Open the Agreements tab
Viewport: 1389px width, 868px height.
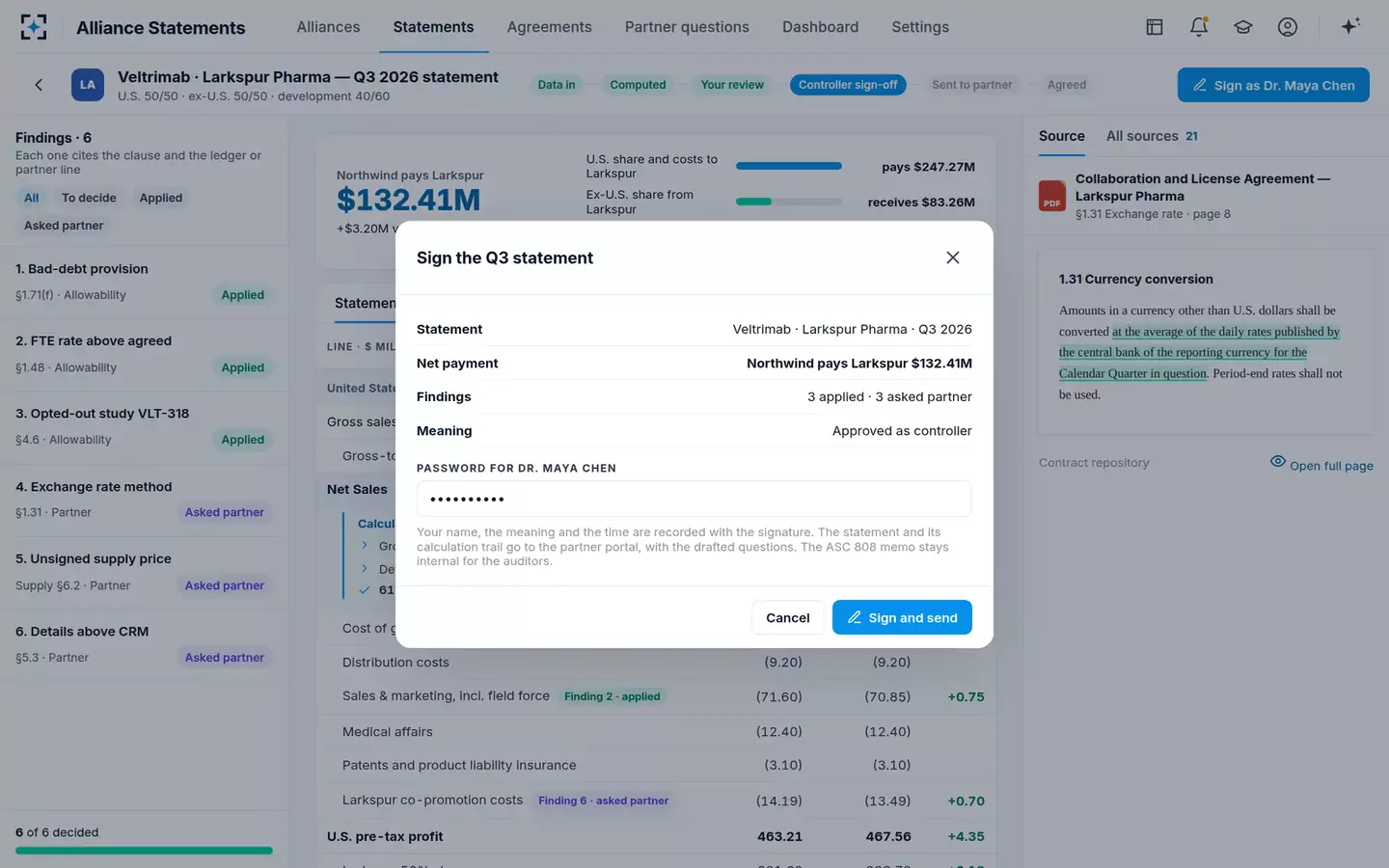click(x=550, y=27)
